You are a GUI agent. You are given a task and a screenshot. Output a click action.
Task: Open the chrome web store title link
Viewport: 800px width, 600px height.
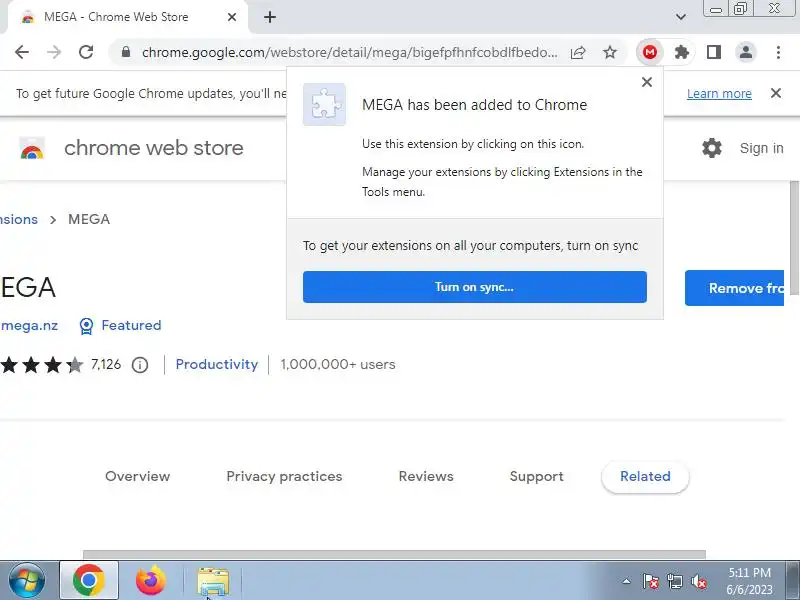pyautogui.click(x=154, y=148)
